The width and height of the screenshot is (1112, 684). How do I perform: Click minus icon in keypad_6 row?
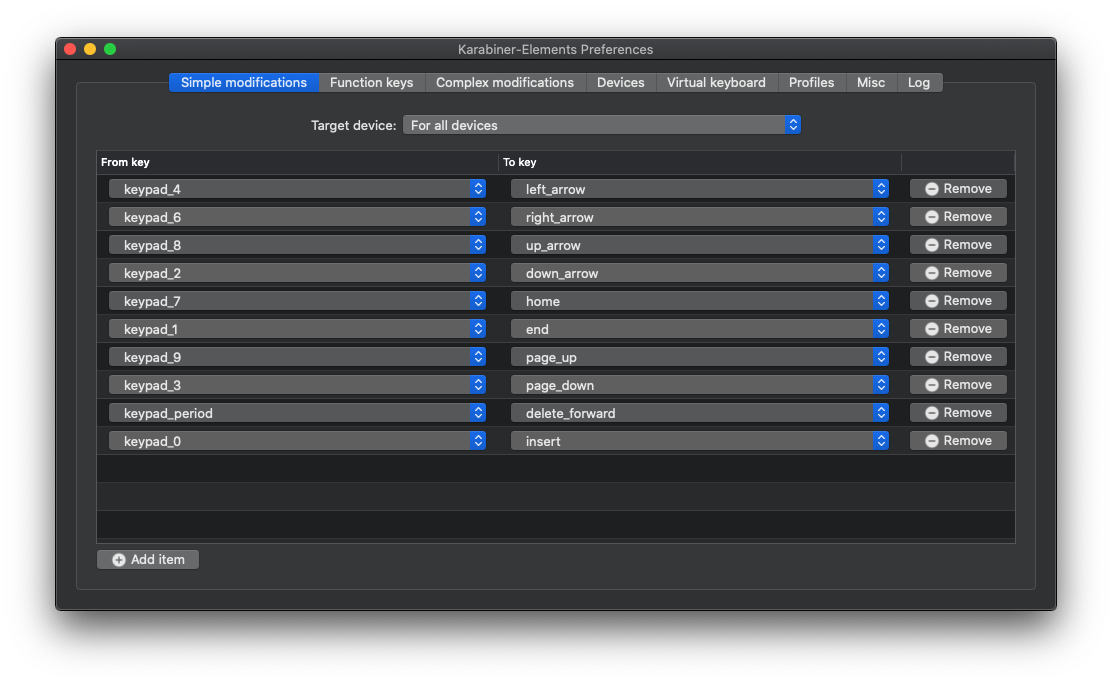point(932,217)
